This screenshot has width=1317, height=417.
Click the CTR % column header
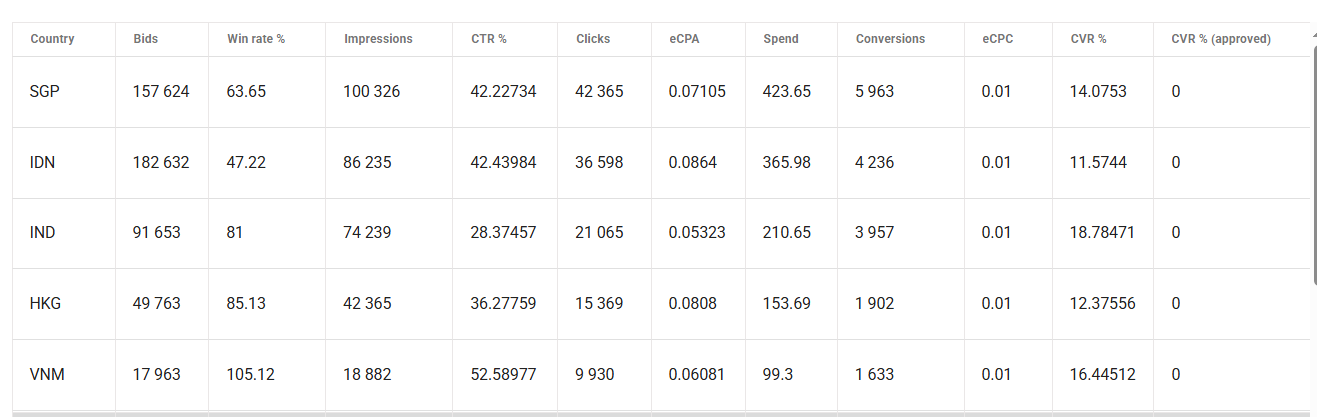point(488,39)
